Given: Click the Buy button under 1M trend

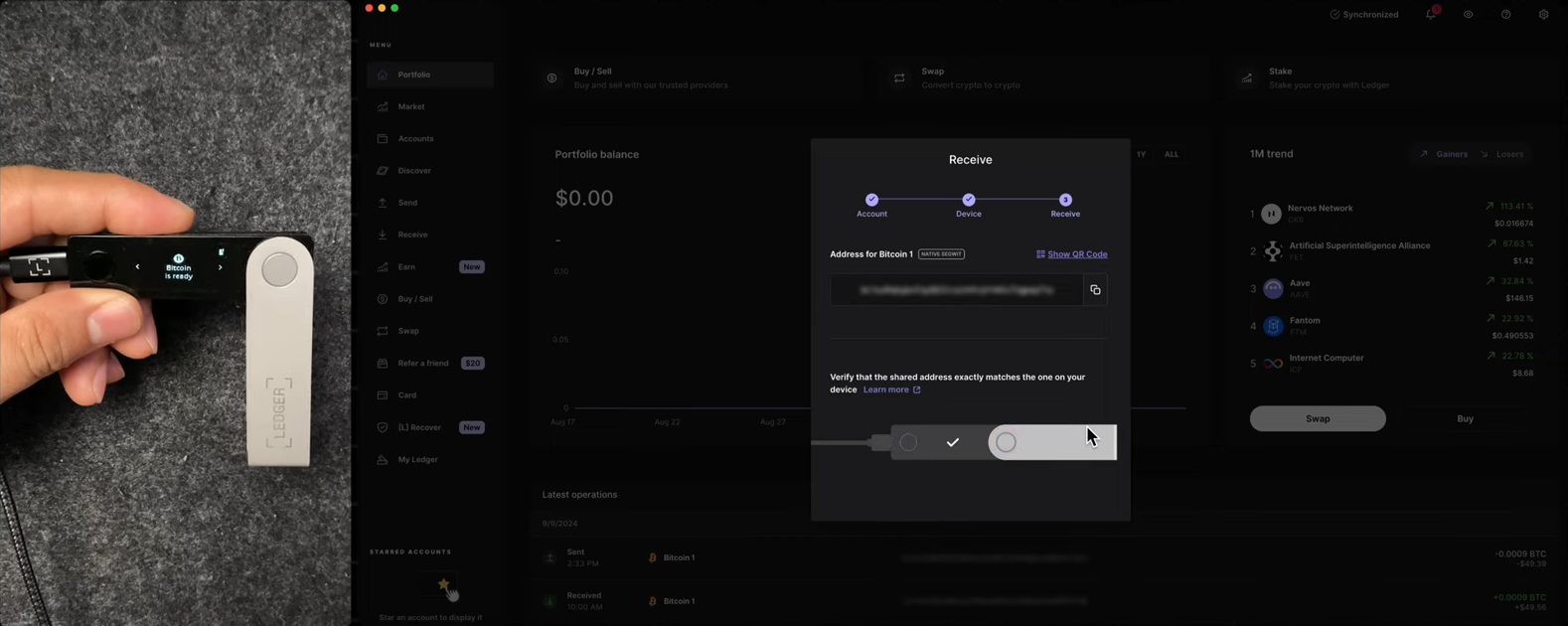Looking at the screenshot, I should [x=1465, y=418].
